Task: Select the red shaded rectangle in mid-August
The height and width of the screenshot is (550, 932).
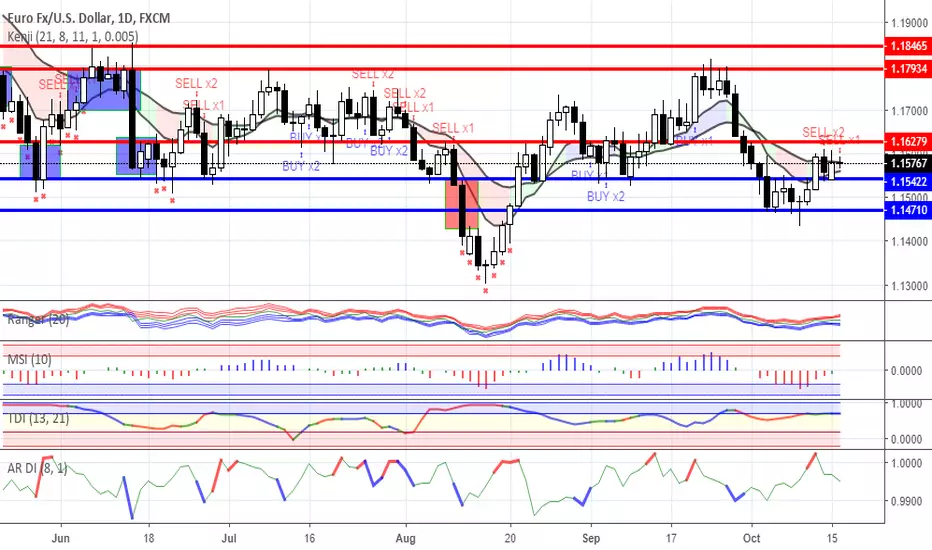Action: pos(461,204)
